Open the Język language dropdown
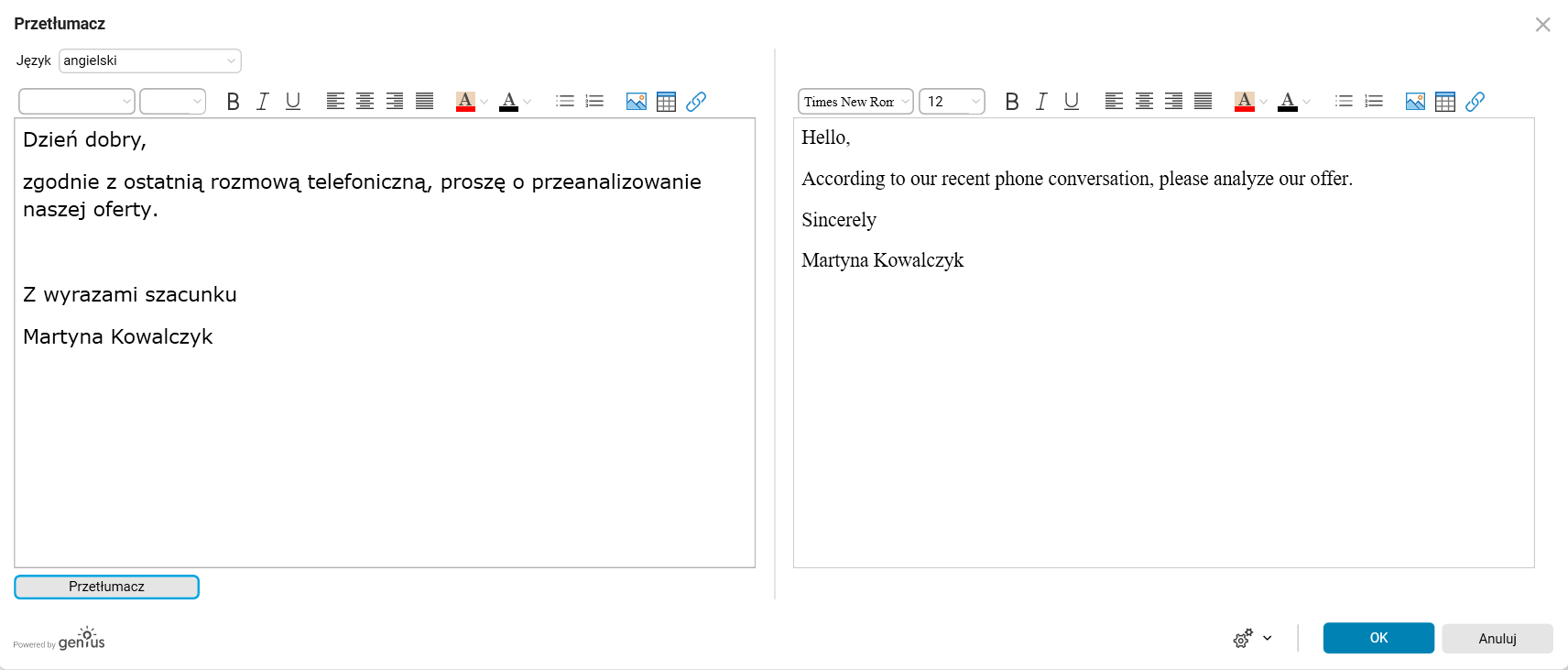 (x=150, y=60)
